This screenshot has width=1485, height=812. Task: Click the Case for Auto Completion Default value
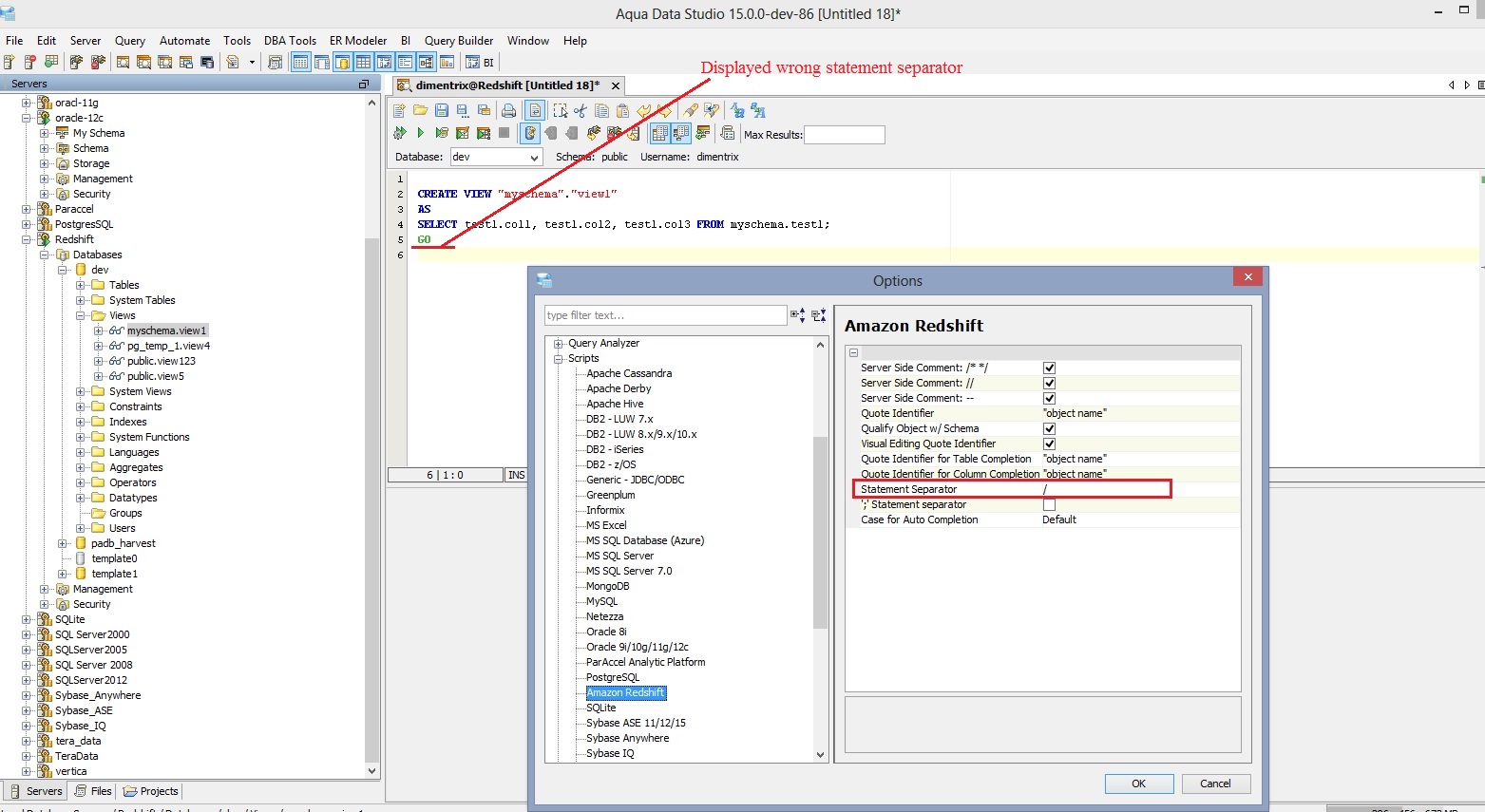1059,519
